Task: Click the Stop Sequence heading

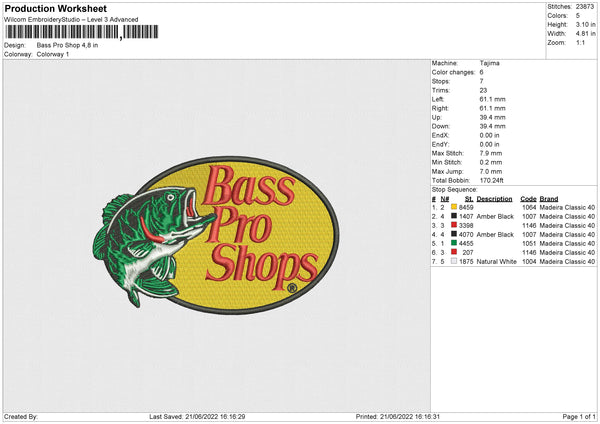Action: (x=455, y=190)
